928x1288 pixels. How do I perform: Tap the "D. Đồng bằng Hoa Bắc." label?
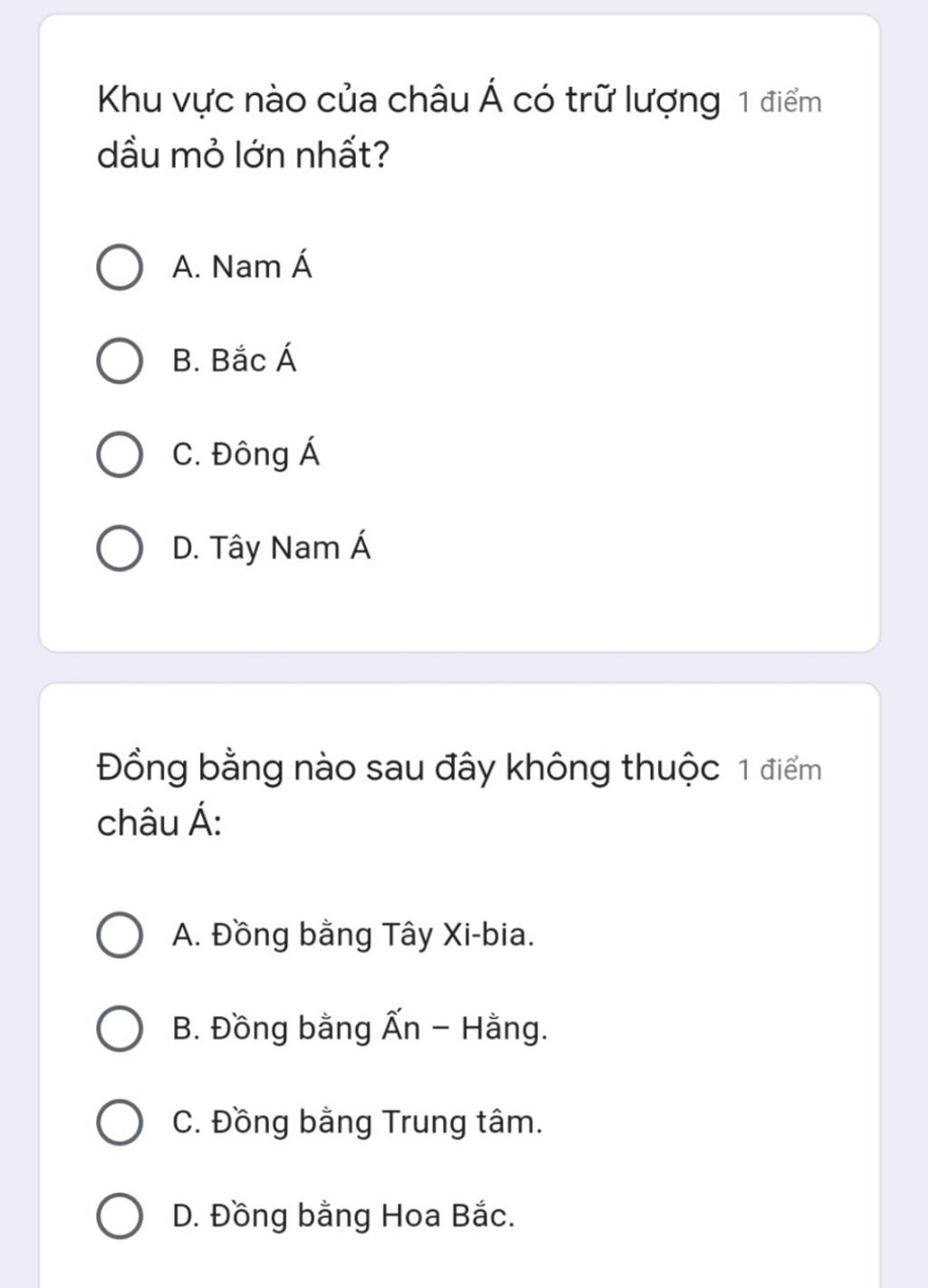(x=343, y=1215)
